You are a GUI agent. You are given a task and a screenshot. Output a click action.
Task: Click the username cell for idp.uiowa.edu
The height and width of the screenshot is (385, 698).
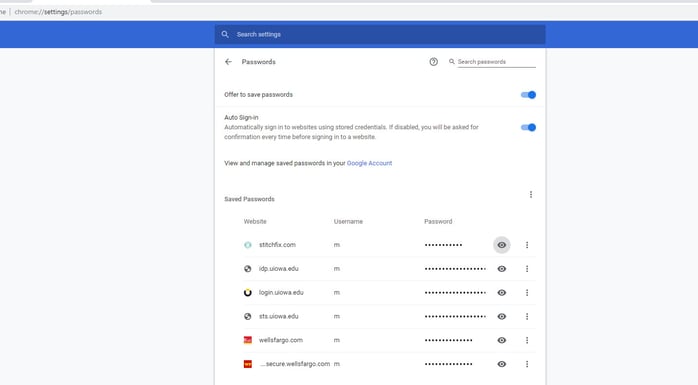(x=337, y=269)
